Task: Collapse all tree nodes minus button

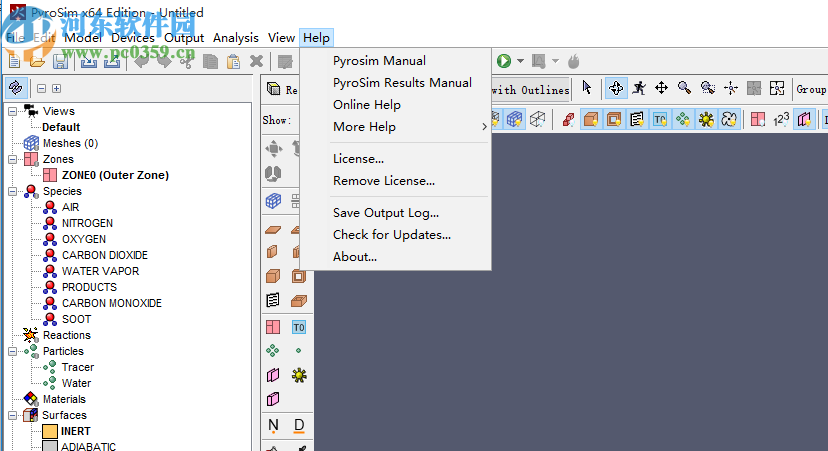Action: coord(41,88)
